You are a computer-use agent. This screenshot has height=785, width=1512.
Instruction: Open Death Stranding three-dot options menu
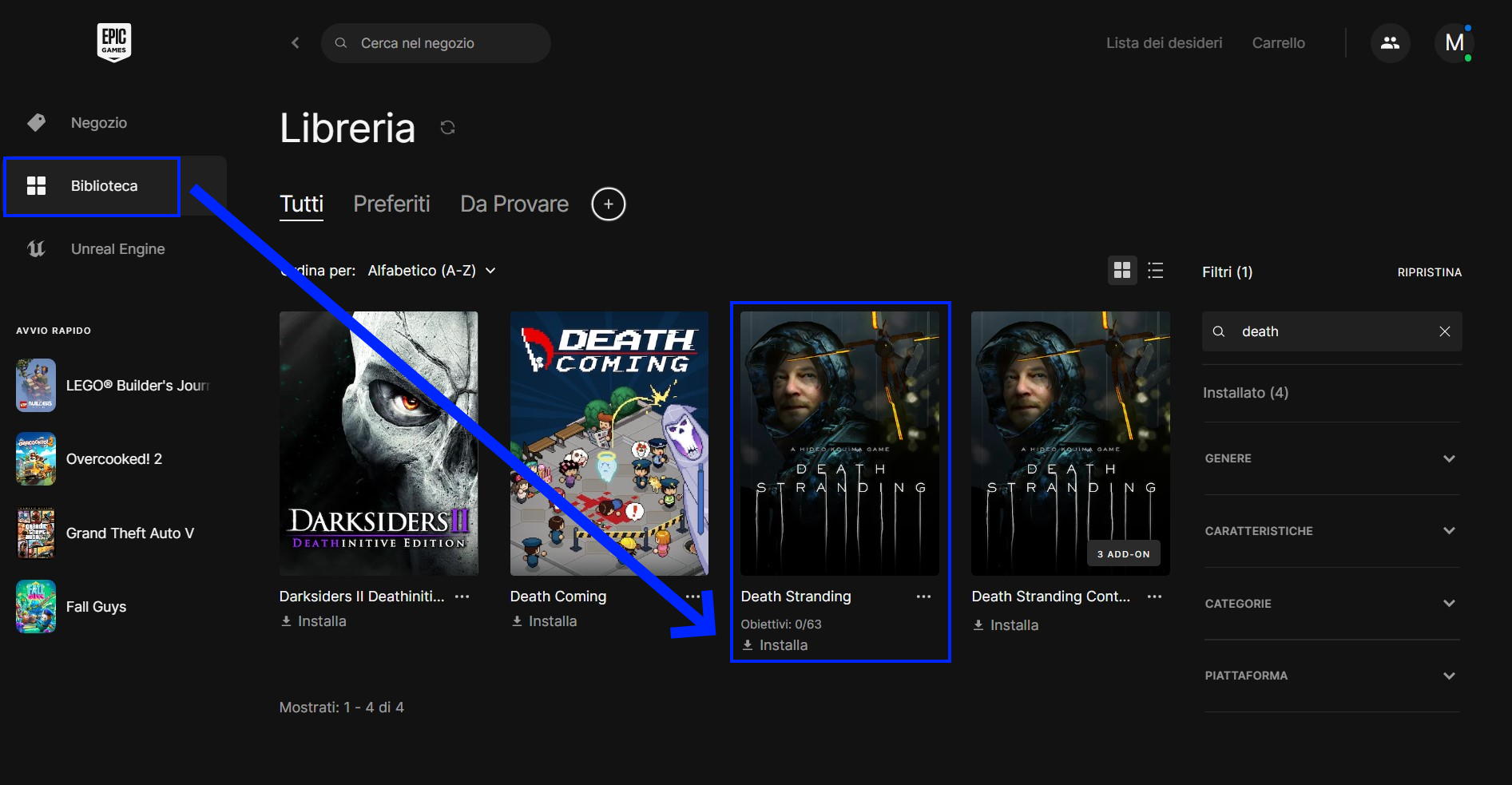pos(923,597)
